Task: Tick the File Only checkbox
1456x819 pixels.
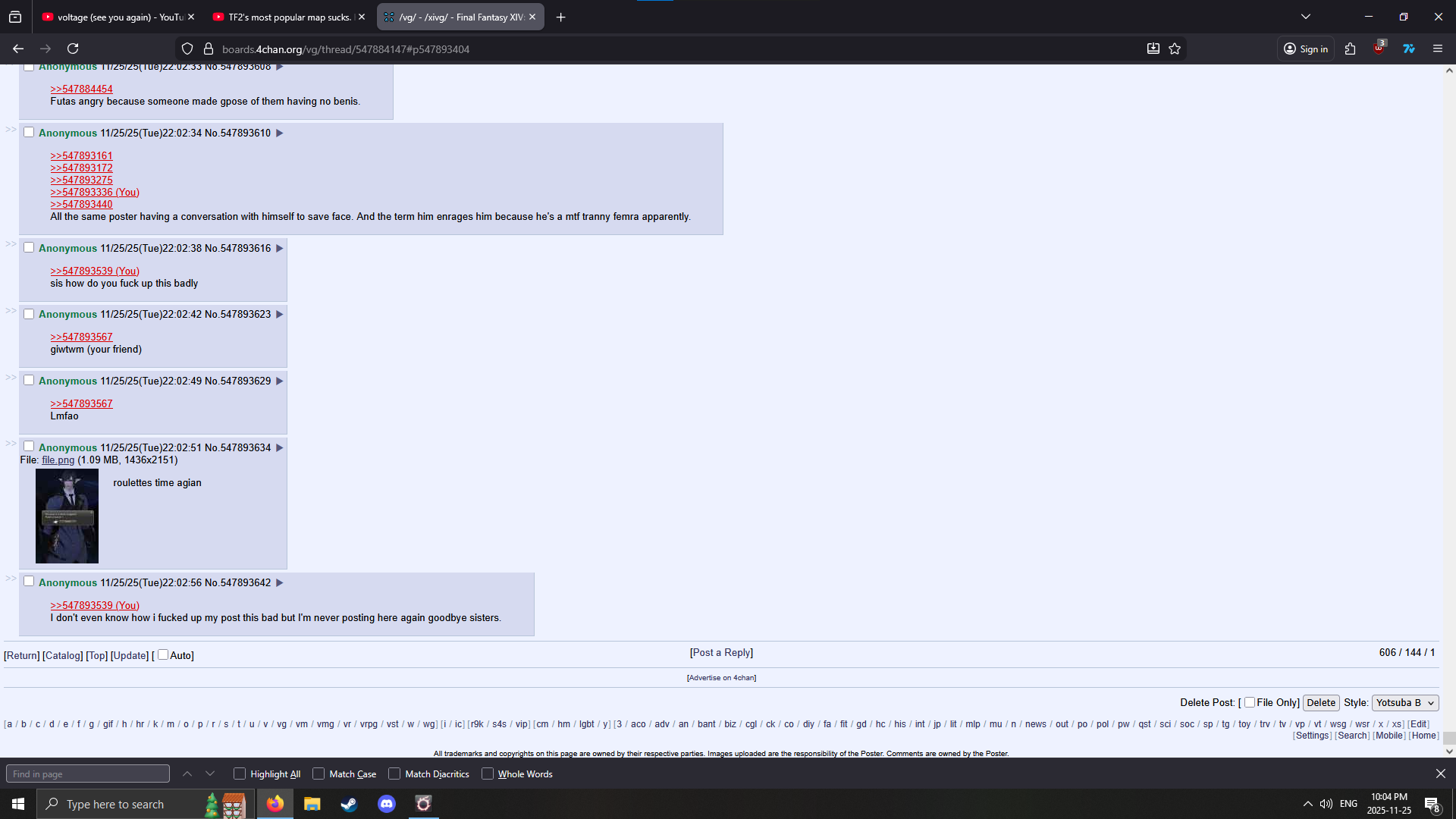Action: click(1249, 702)
